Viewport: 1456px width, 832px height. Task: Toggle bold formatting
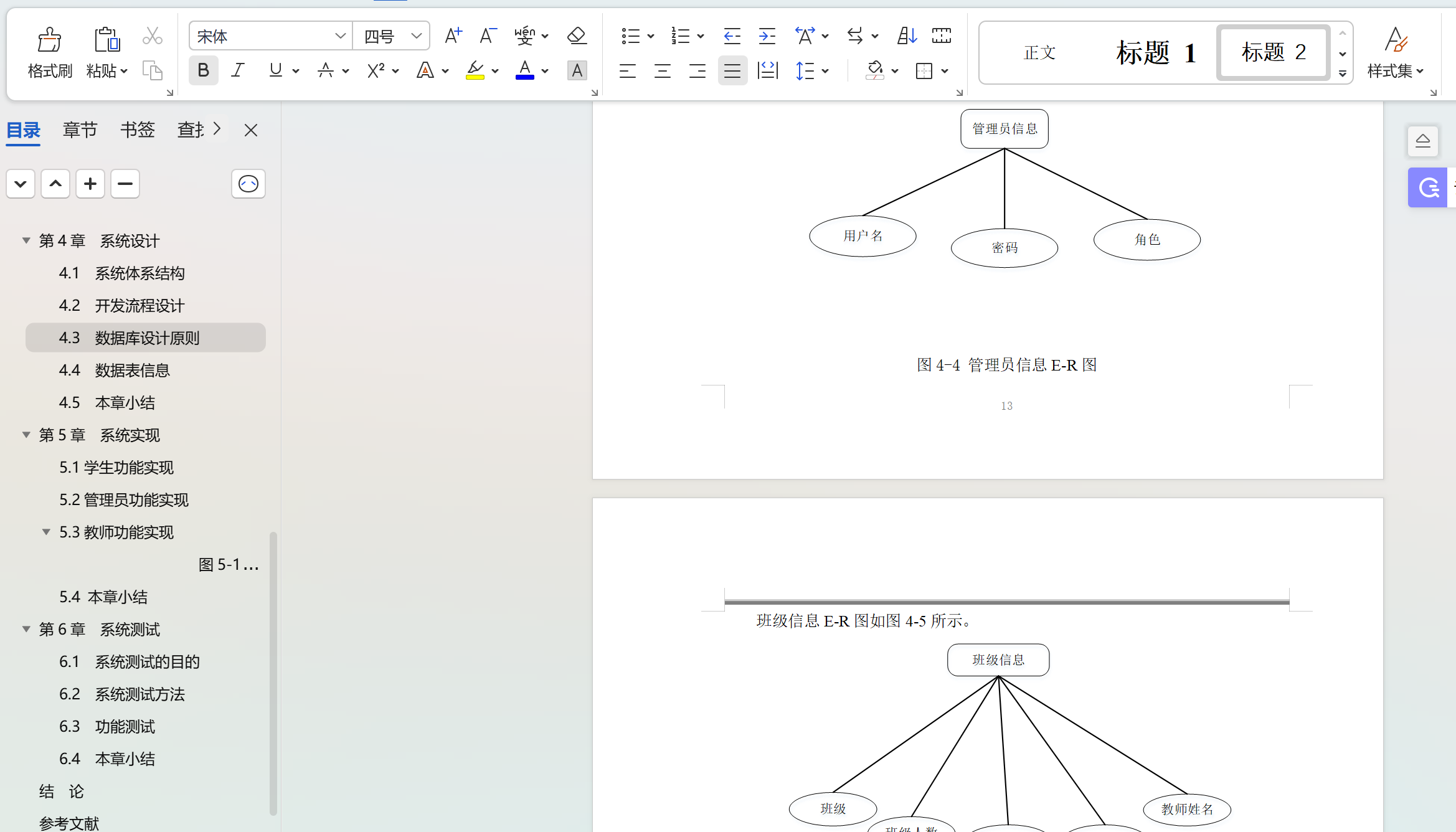pos(203,70)
